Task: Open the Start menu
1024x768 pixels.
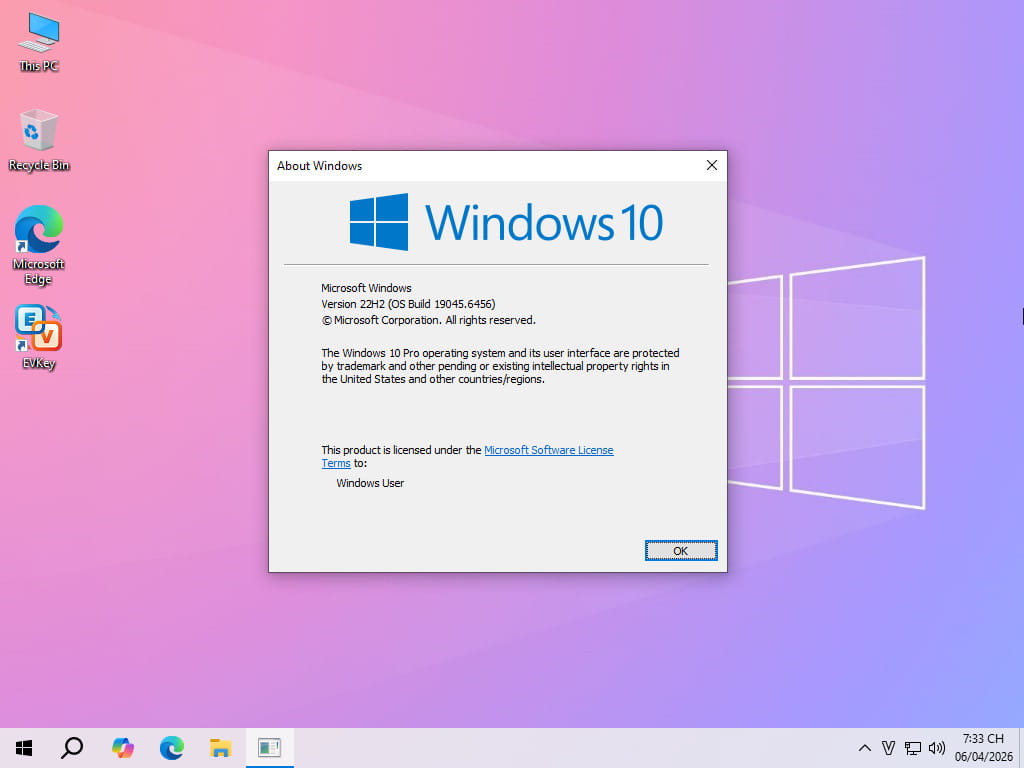Action: pos(24,748)
